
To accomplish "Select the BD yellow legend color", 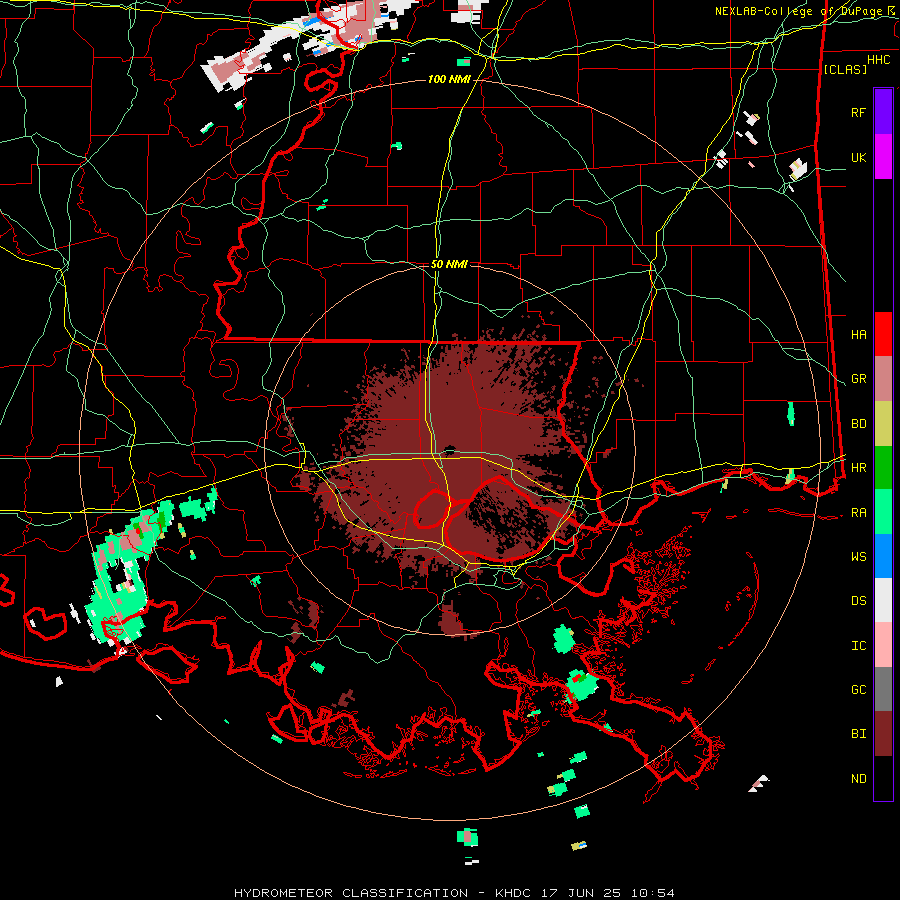I will pyautogui.click(x=883, y=424).
